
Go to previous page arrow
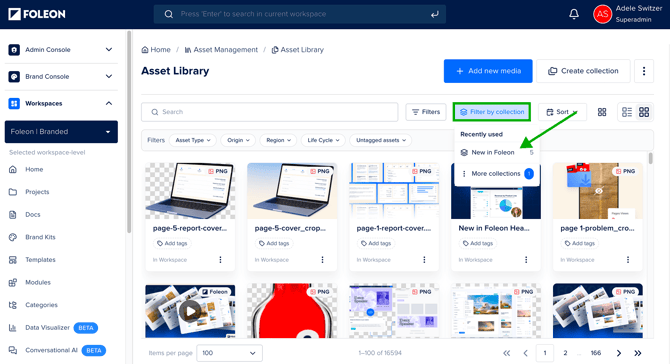coord(526,353)
